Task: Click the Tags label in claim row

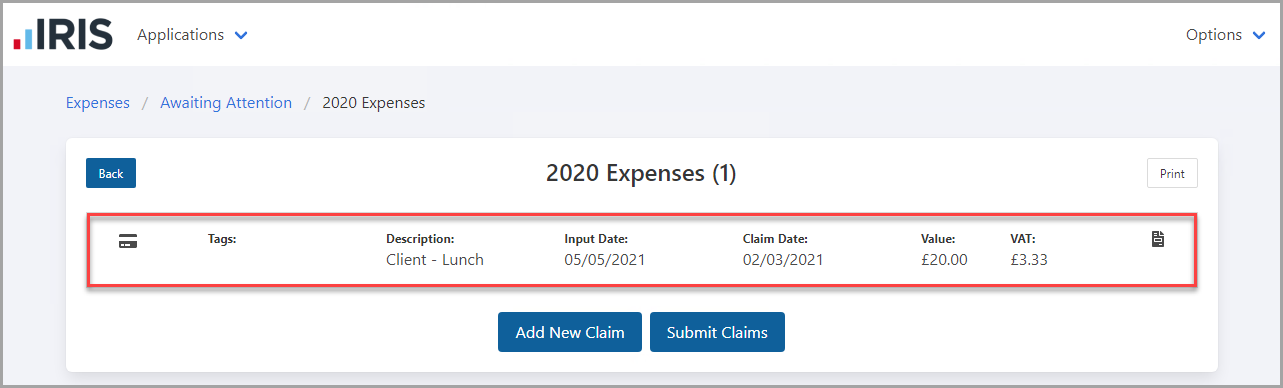Action: (222, 239)
